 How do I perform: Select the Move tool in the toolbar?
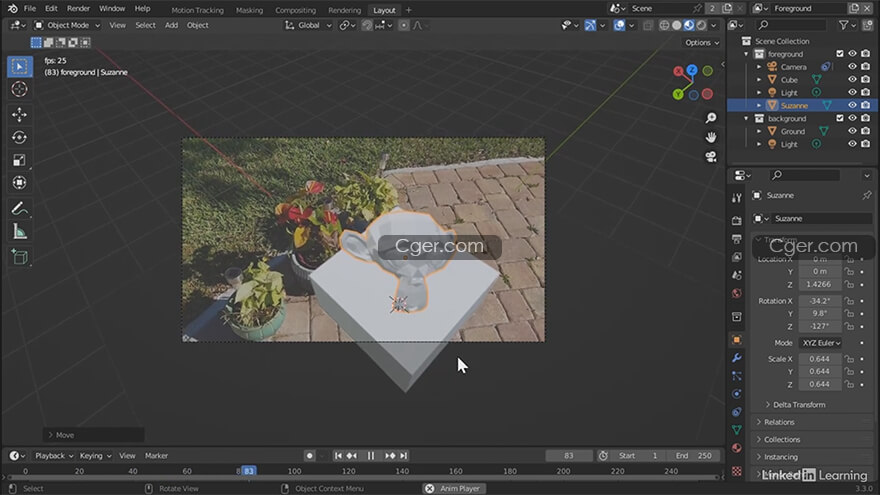coord(19,114)
